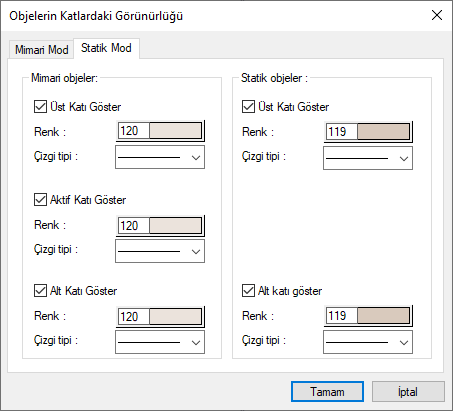Expand Çizgi tipi dropdown for Statik Alt kat
The image size is (453, 411).
[368, 342]
